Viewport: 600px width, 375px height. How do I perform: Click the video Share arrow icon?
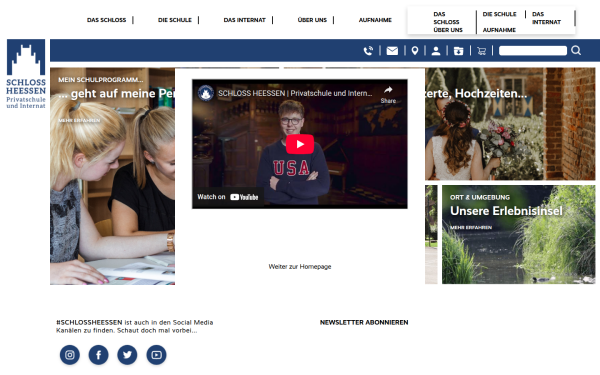(x=388, y=94)
